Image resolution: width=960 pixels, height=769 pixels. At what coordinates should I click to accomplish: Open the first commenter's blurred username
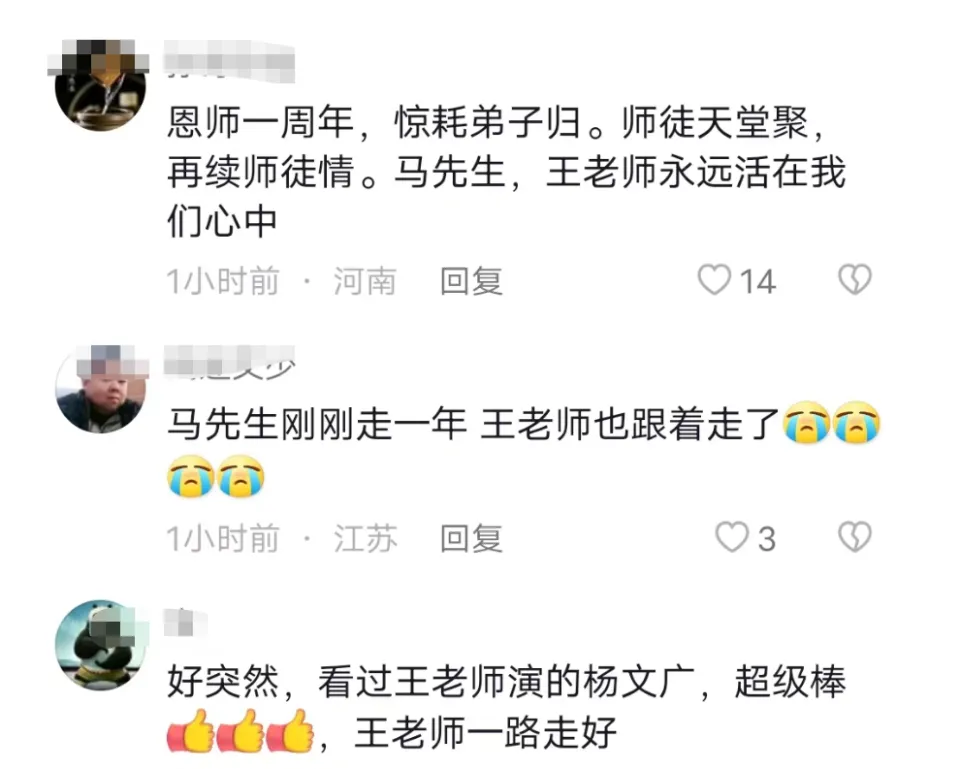[230, 61]
